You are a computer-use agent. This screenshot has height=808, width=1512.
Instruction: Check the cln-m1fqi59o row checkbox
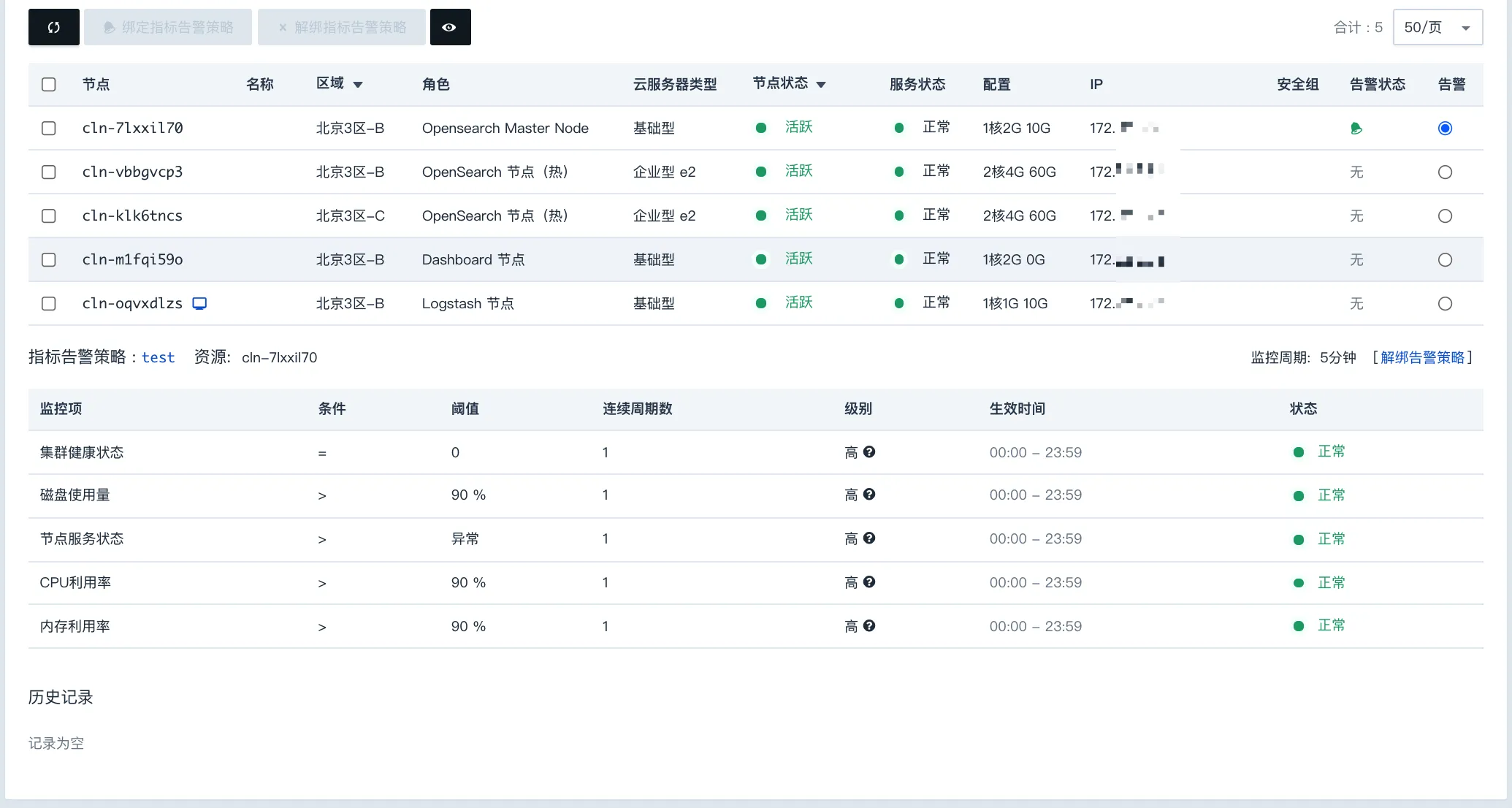(x=49, y=259)
